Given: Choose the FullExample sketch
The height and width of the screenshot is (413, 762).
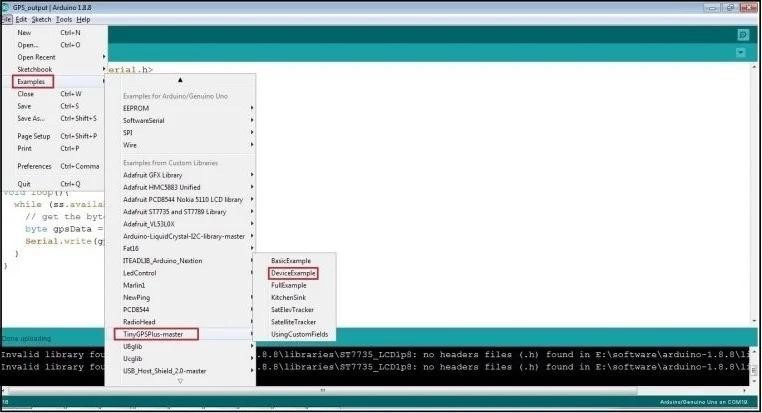Looking at the screenshot, I should click(x=289, y=285).
